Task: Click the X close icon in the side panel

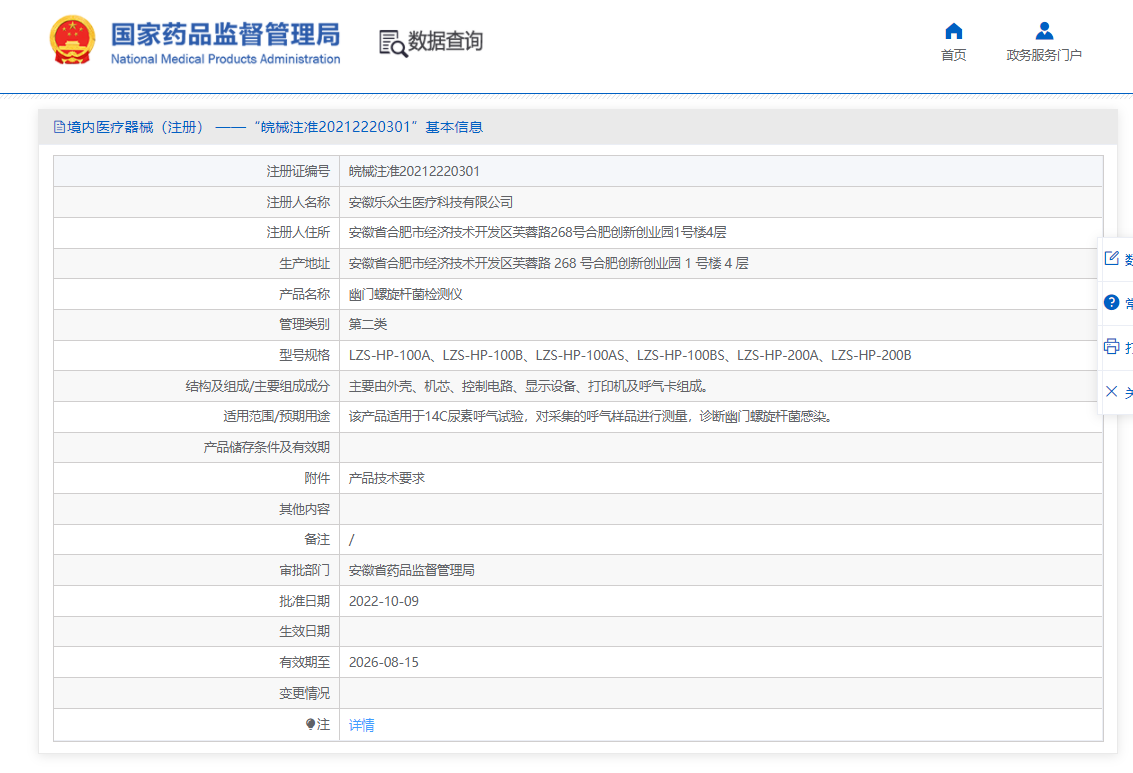Action: pyautogui.click(x=1111, y=392)
